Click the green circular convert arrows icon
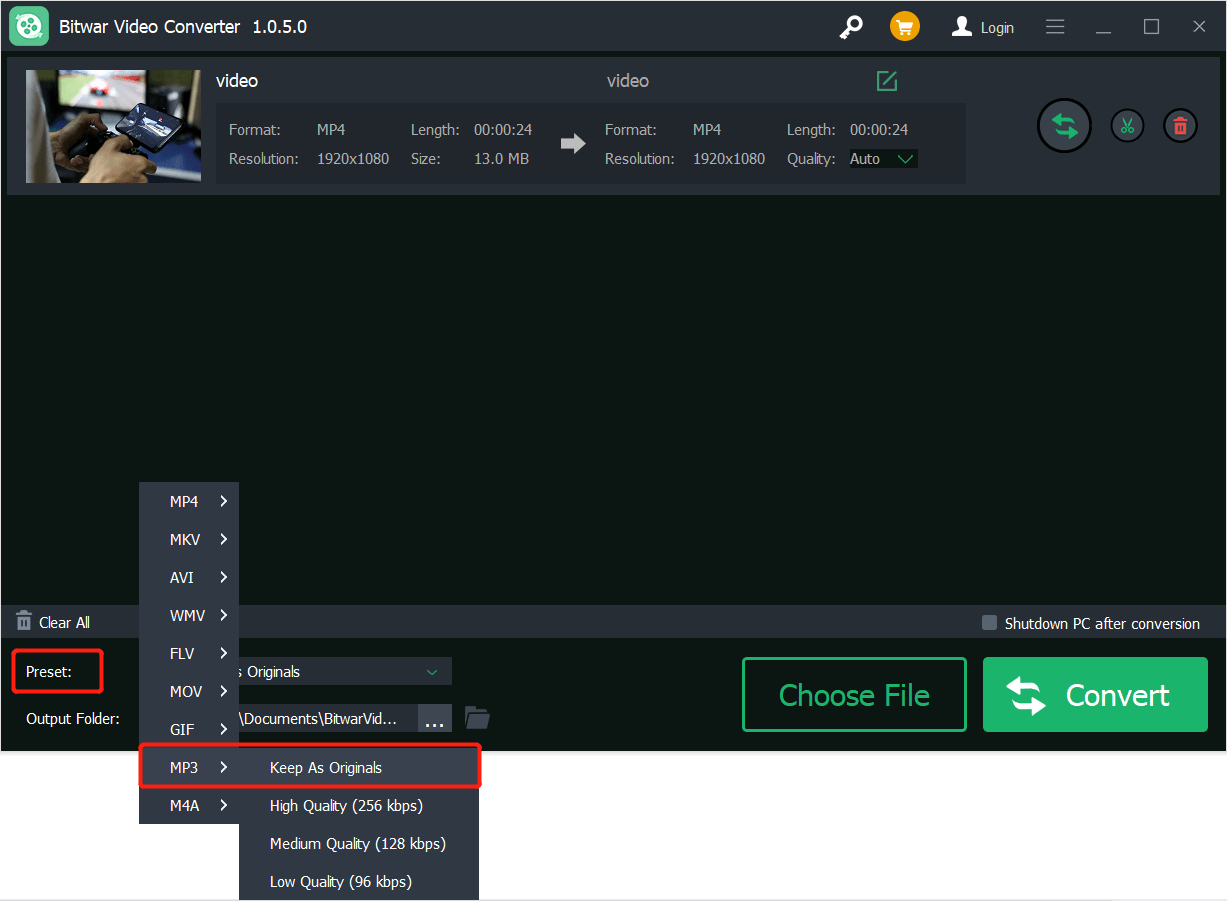This screenshot has width=1227, height=901. click(1063, 126)
